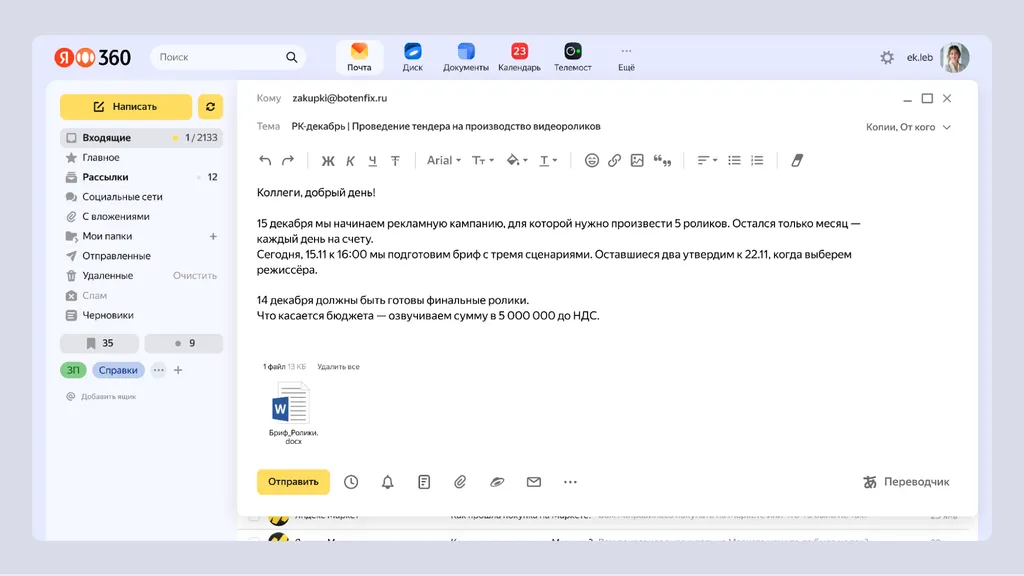Open the delayed send clock icon
This screenshot has width=1024, height=576.
[351, 482]
